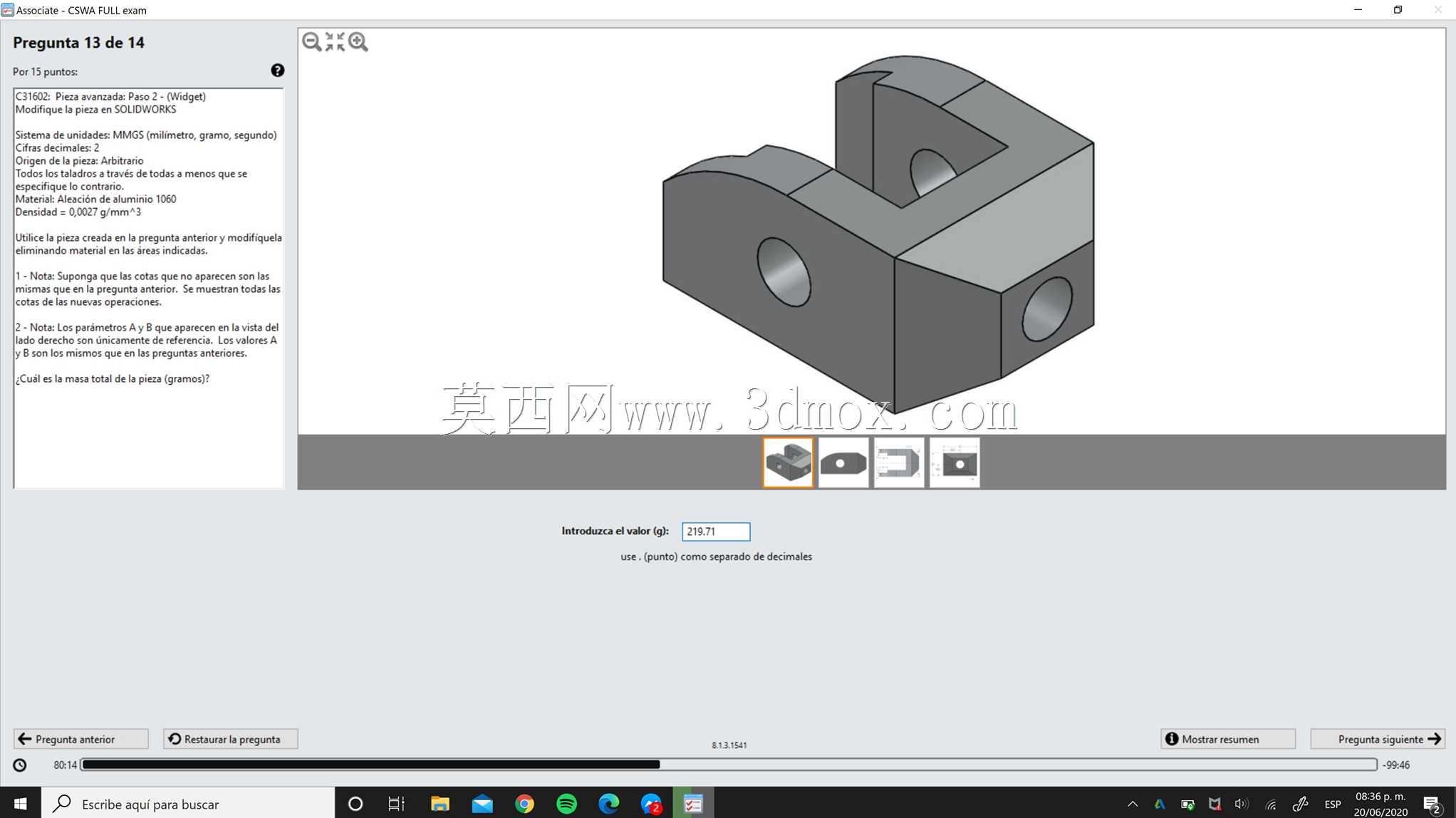Go to Pregunta anterior
Image resolution: width=1456 pixels, height=818 pixels.
80,739
